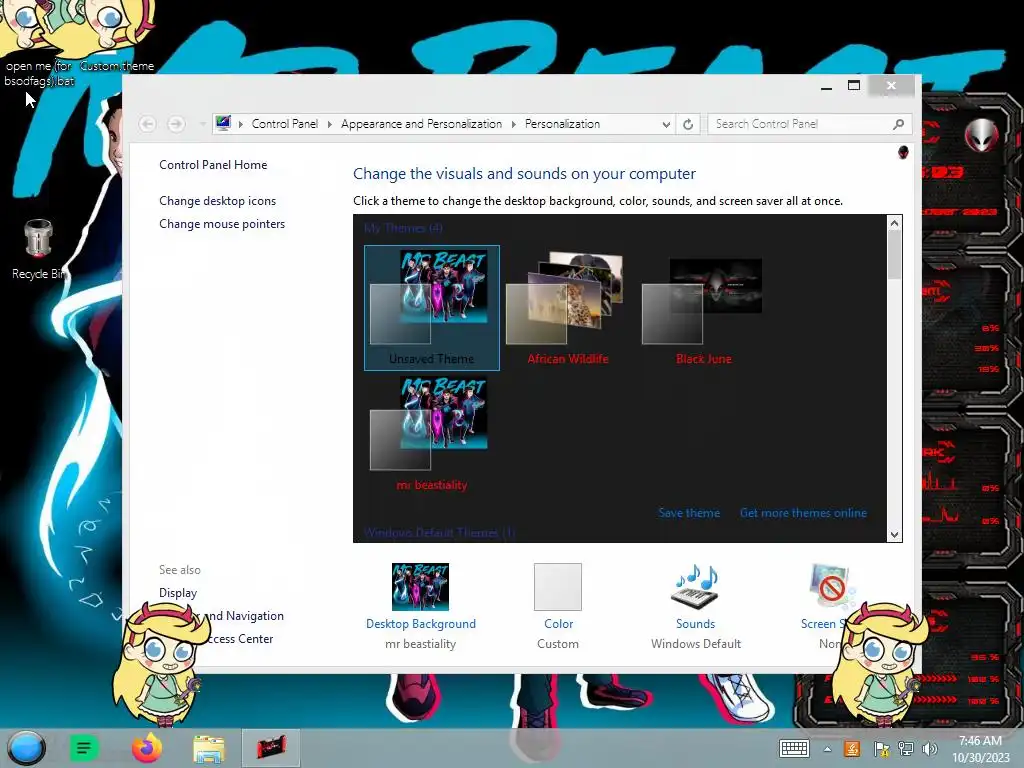
Task: Expand address bar history dropdown
Action: tap(666, 124)
